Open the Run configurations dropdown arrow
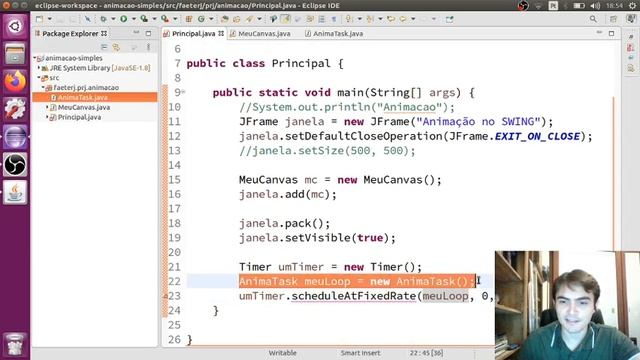Viewport: 640px width, 360px height. 133,19
